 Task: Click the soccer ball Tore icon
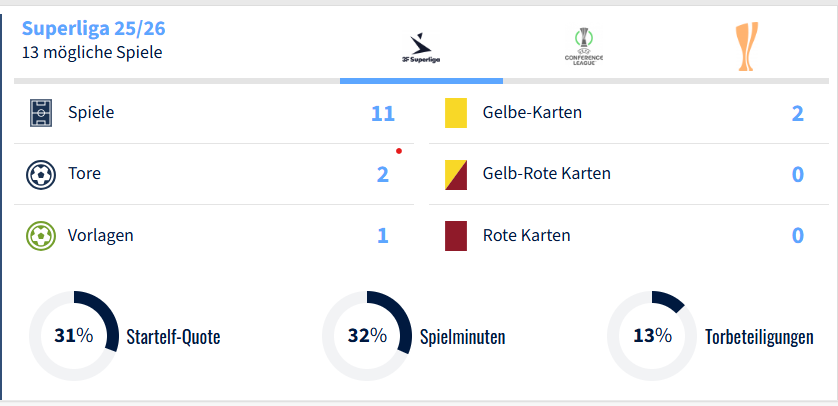click(41, 174)
